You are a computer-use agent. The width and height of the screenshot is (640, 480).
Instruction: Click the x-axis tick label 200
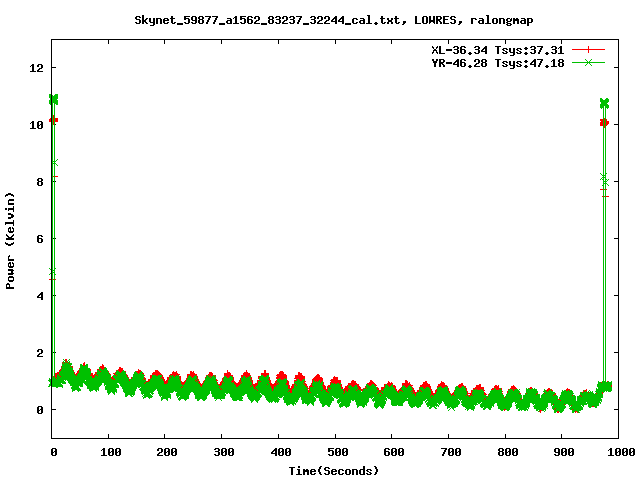167,452
